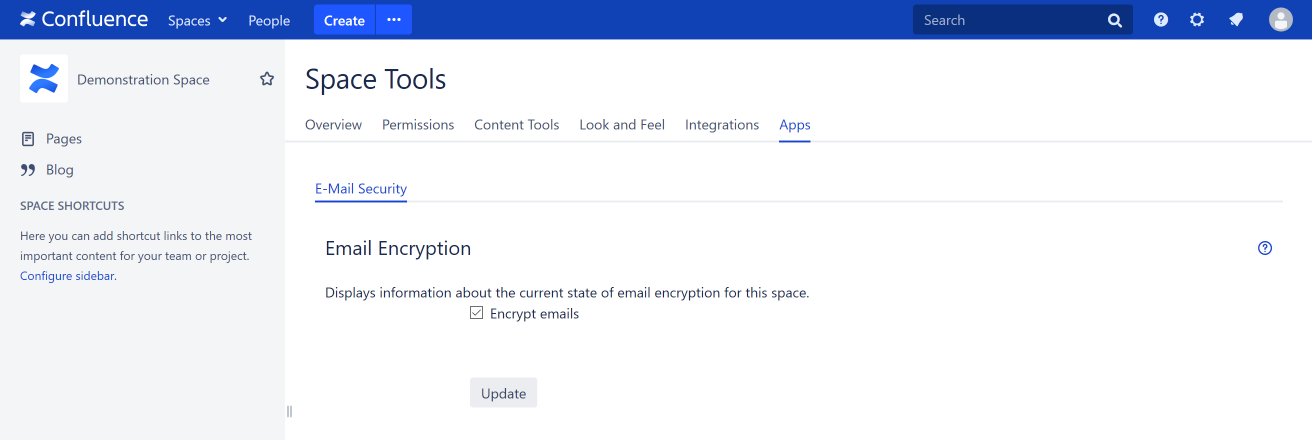The width and height of the screenshot is (1312, 440).
Task: Open the notifications rocket icon
Action: [1236, 20]
